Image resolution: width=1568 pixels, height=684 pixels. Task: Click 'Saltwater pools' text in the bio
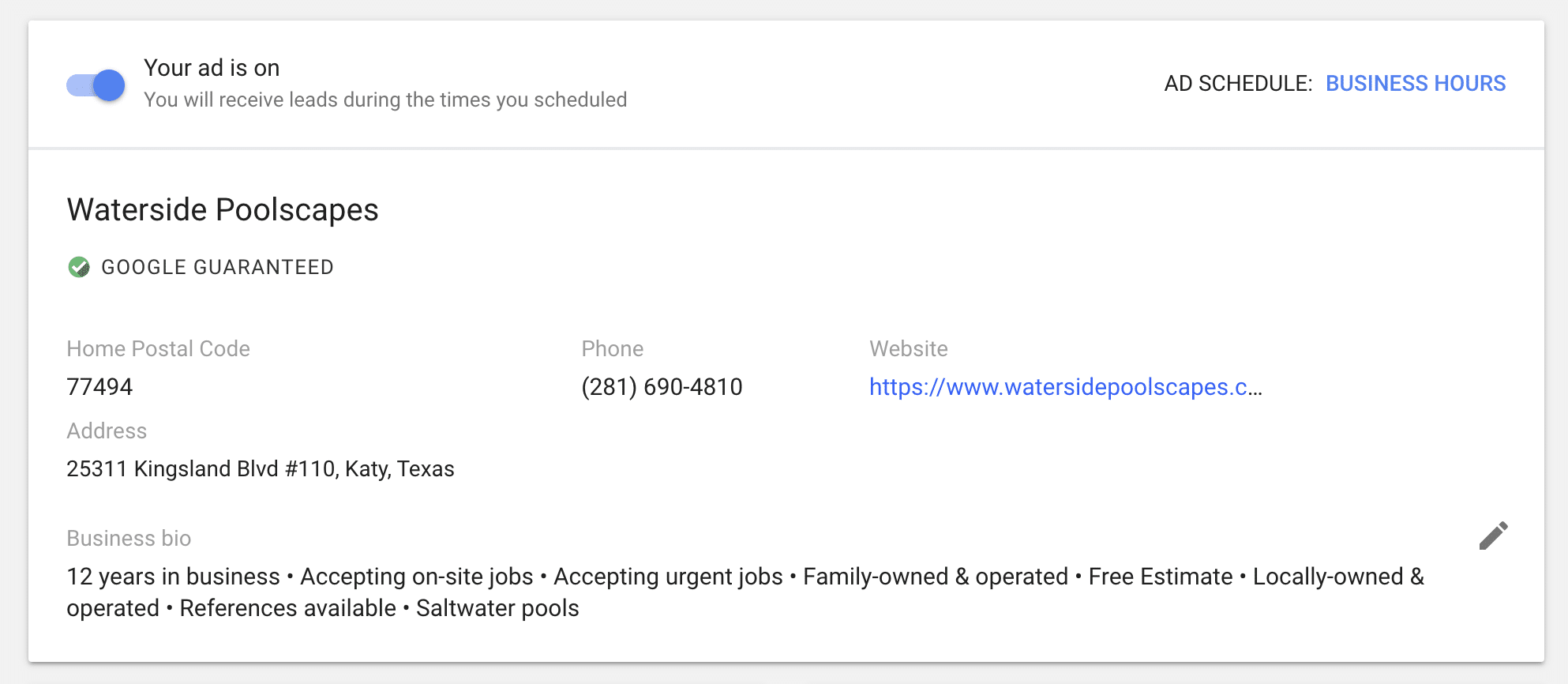pos(497,608)
